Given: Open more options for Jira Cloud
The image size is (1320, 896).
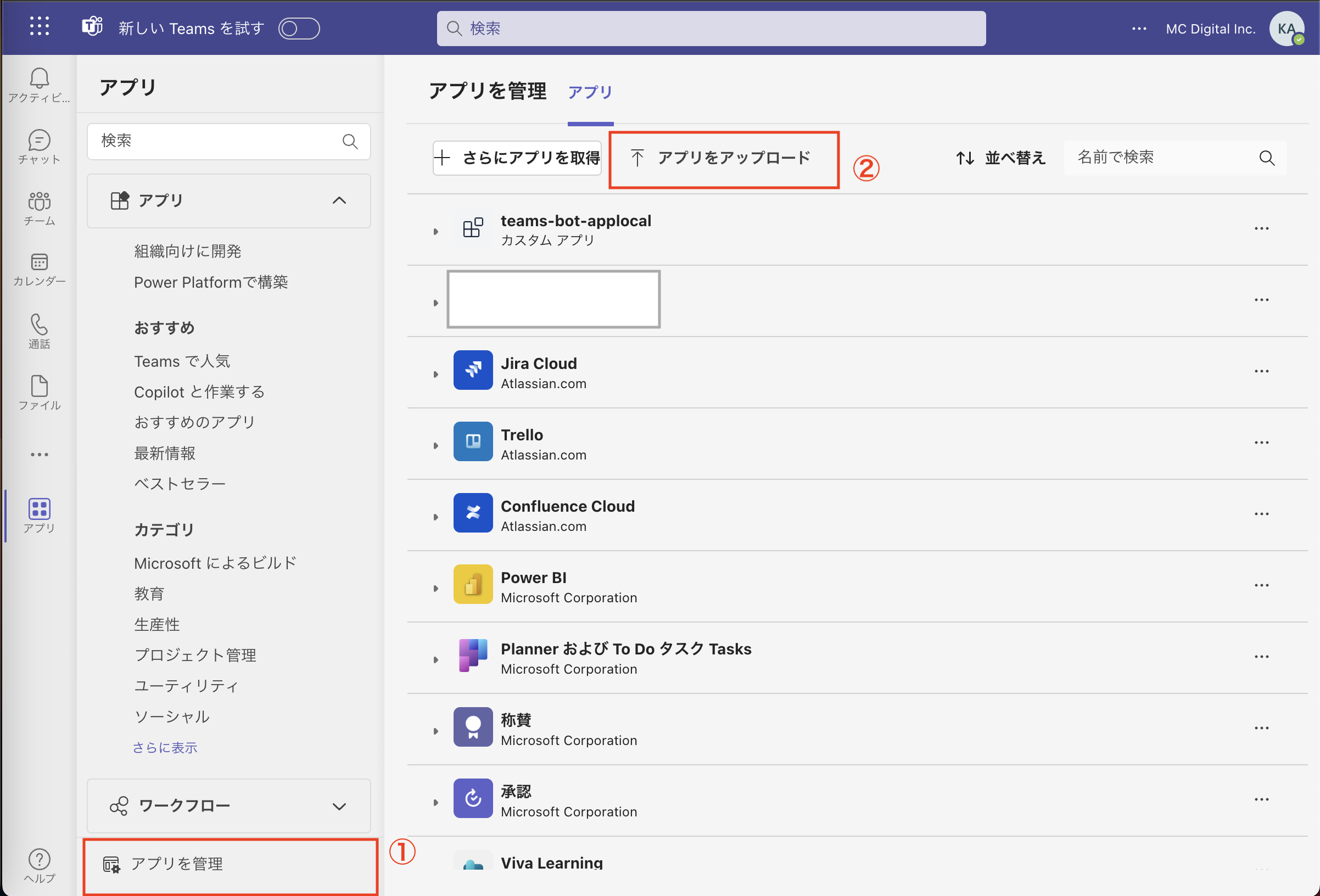Looking at the screenshot, I should coord(1261,371).
